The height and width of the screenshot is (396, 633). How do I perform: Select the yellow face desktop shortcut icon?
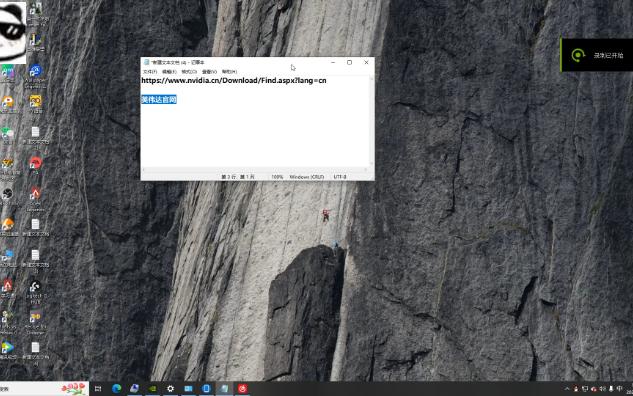point(36,101)
